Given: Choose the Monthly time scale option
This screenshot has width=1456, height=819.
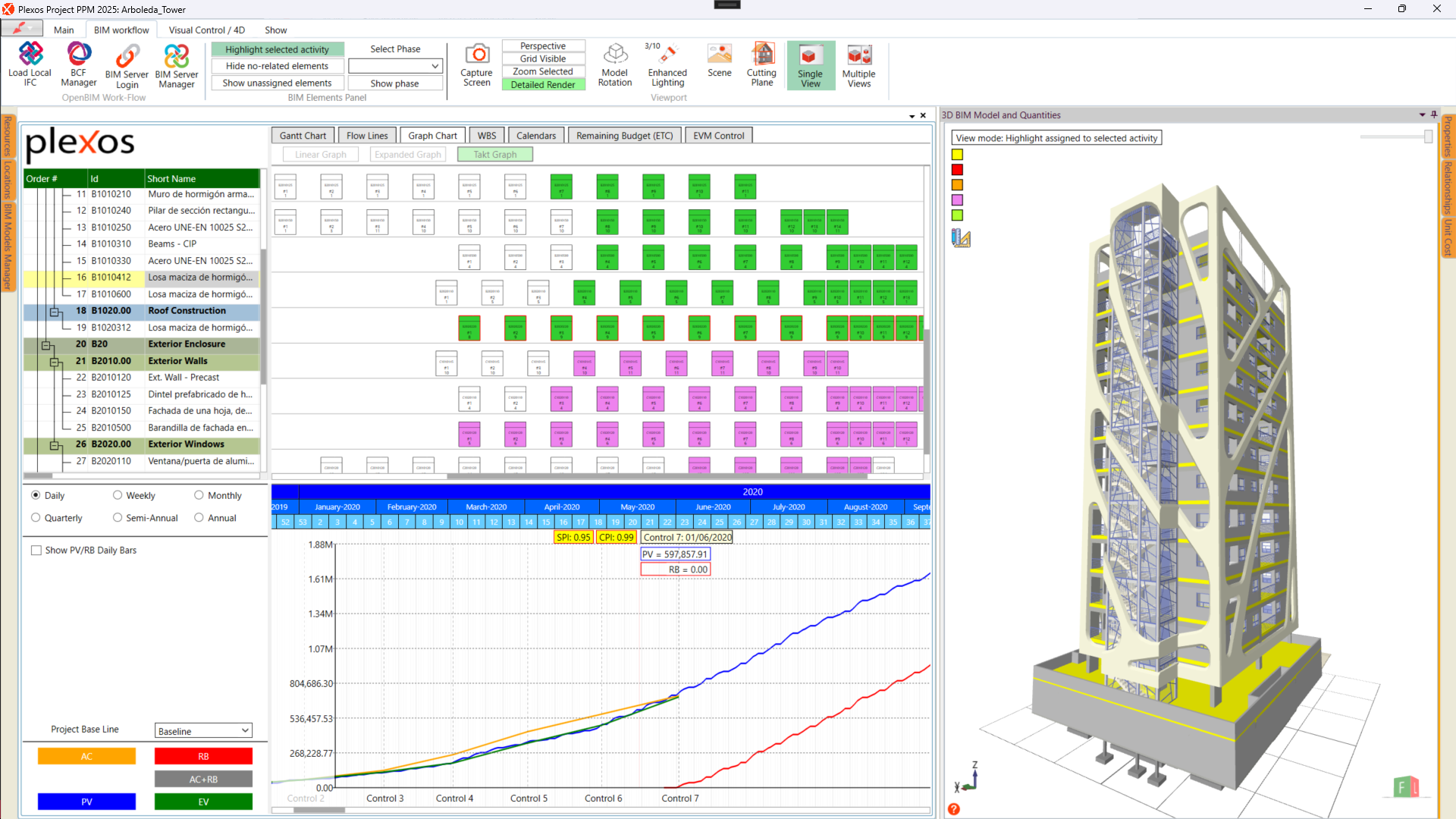Looking at the screenshot, I should tap(199, 495).
